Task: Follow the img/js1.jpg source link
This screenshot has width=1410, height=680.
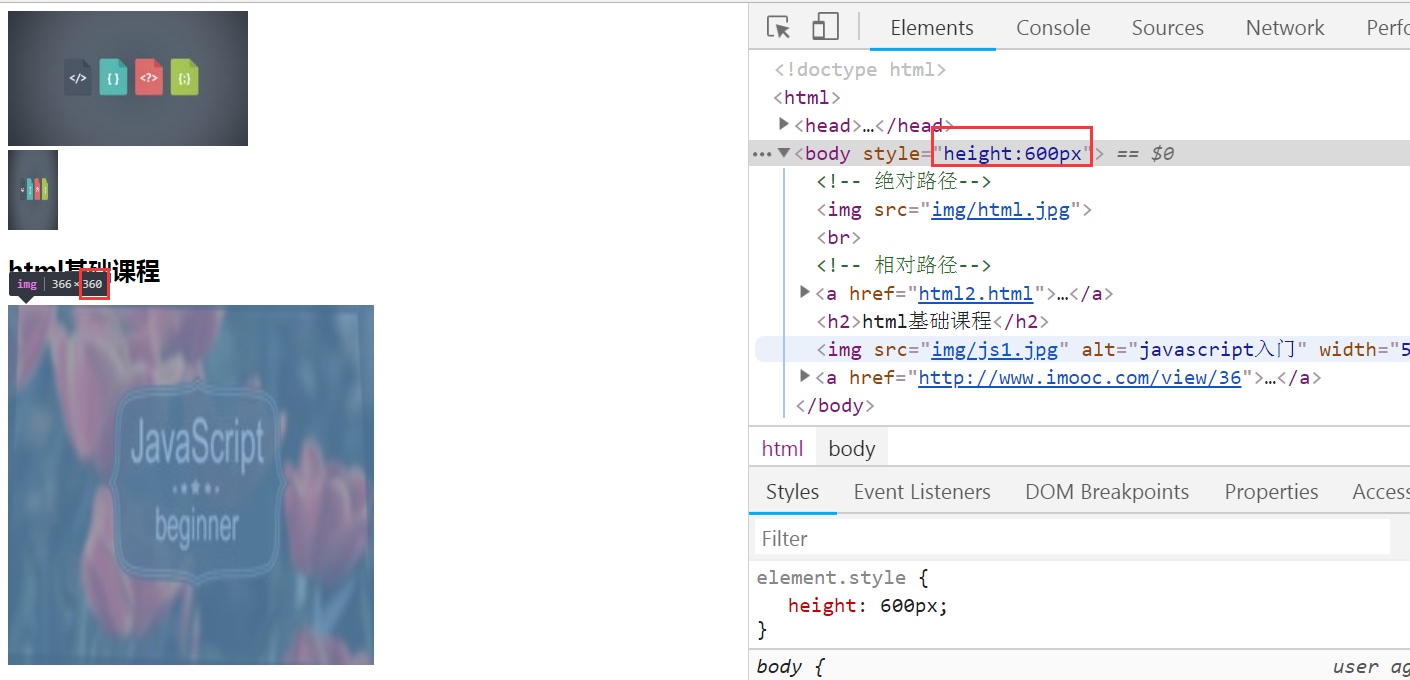Action: 994,350
